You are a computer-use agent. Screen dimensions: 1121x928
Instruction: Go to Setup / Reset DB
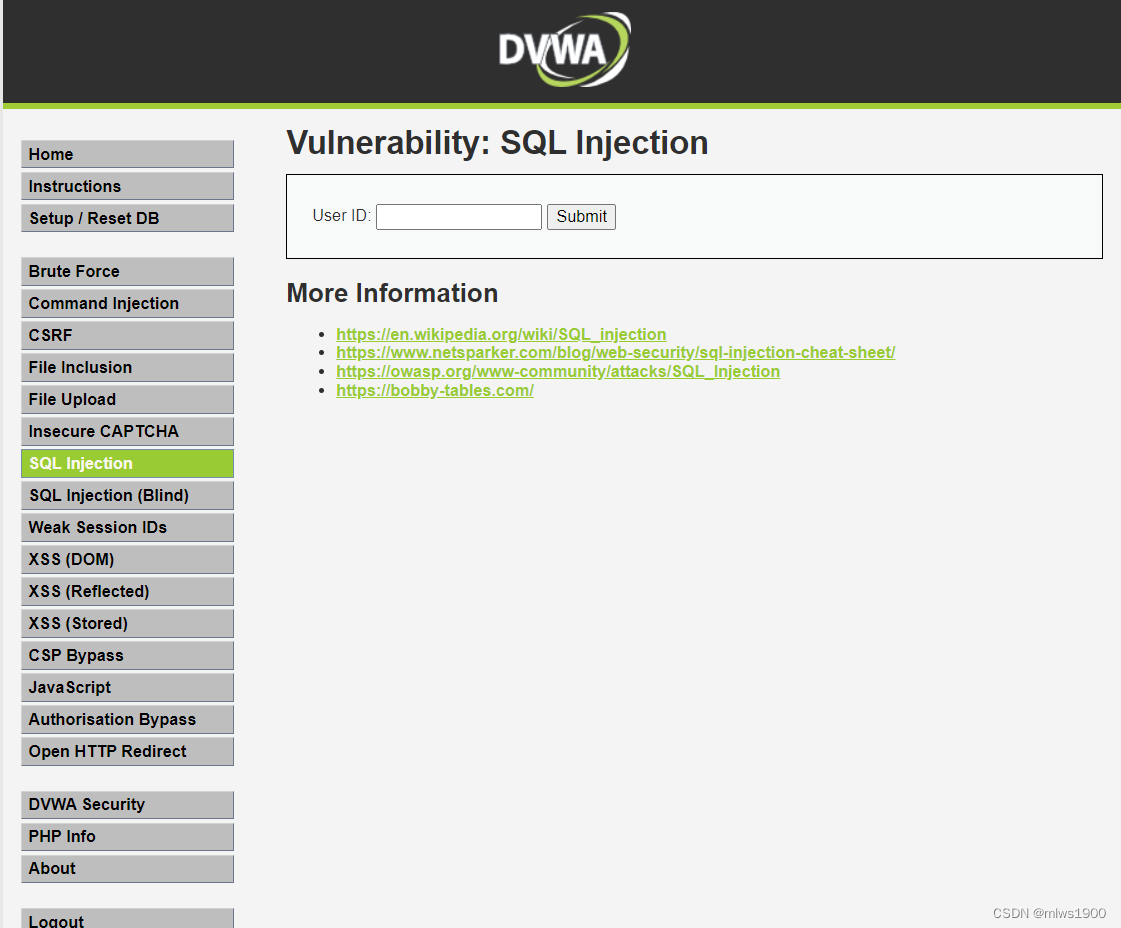127,218
